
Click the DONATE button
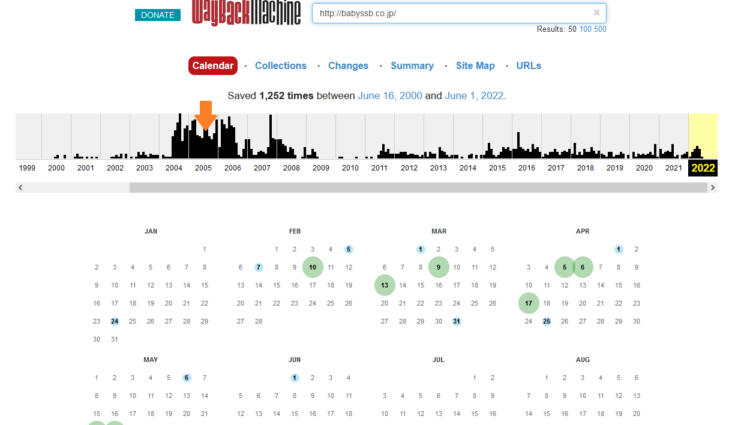click(157, 15)
